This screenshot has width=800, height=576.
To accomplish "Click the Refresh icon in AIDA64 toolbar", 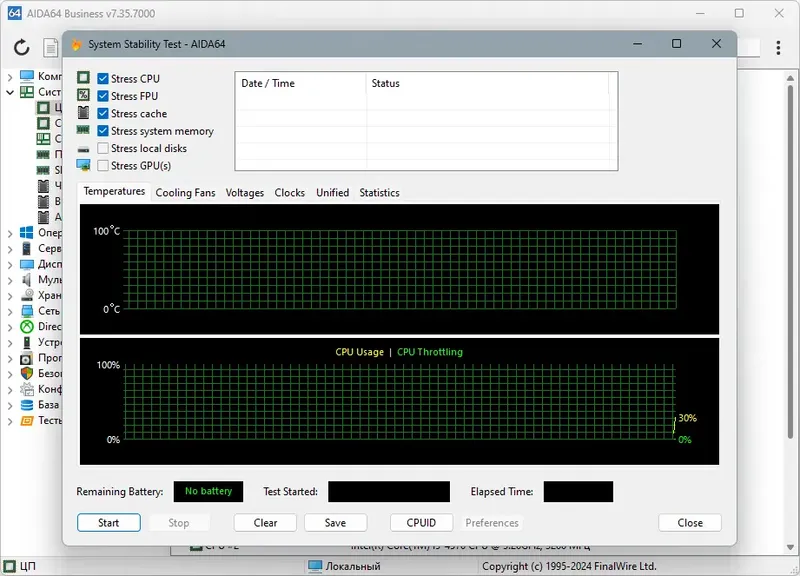I will pos(21,47).
